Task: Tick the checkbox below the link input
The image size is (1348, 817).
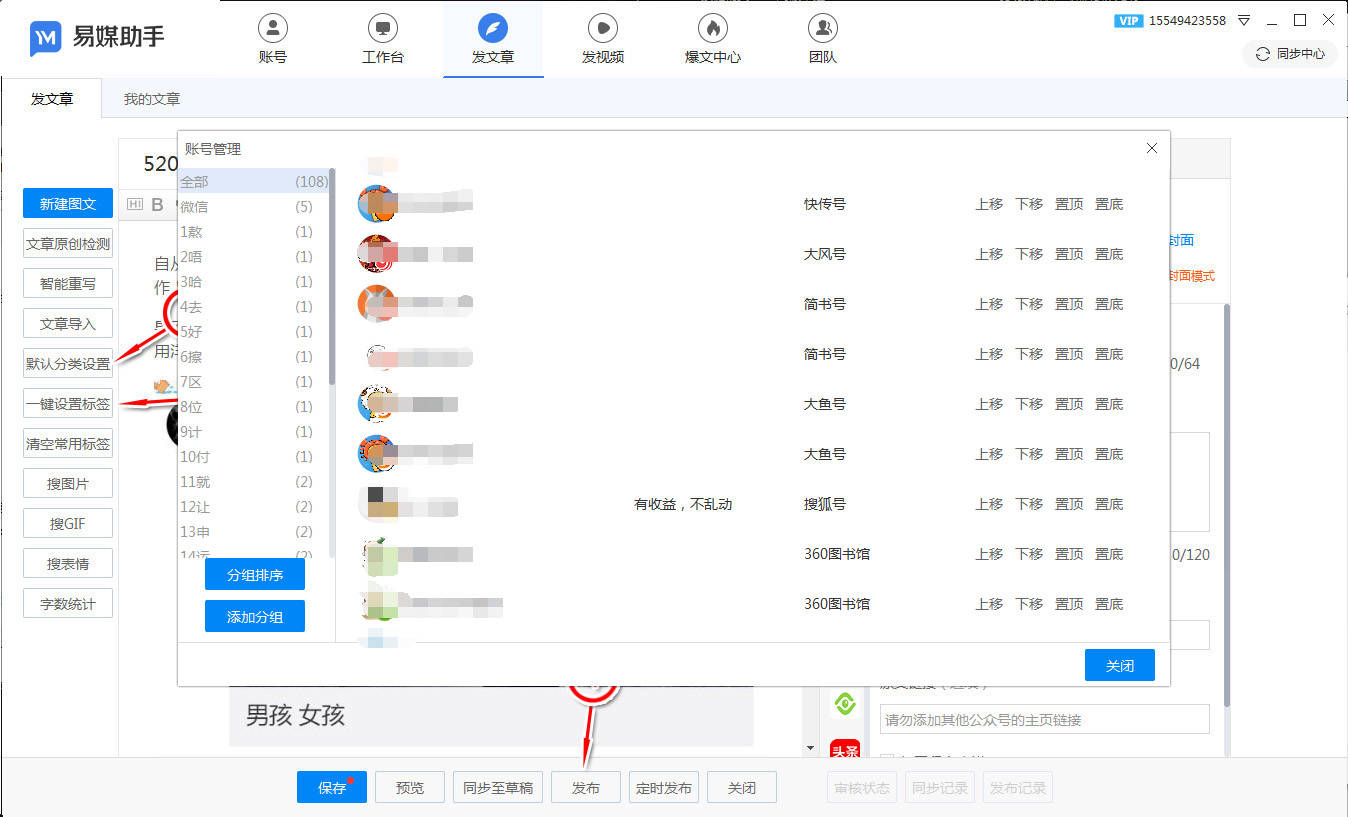Action: pyautogui.click(x=888, y=754)
